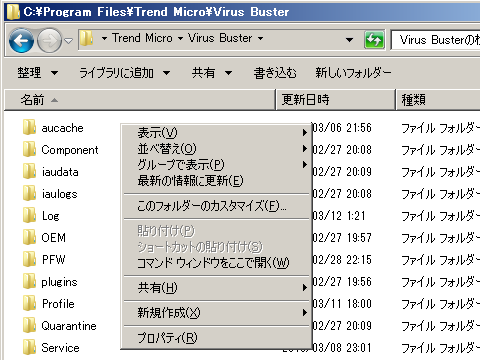This screenshot has height=360, width=480.
Task: Click the iaulogs folder name
Action: point(59,194)
